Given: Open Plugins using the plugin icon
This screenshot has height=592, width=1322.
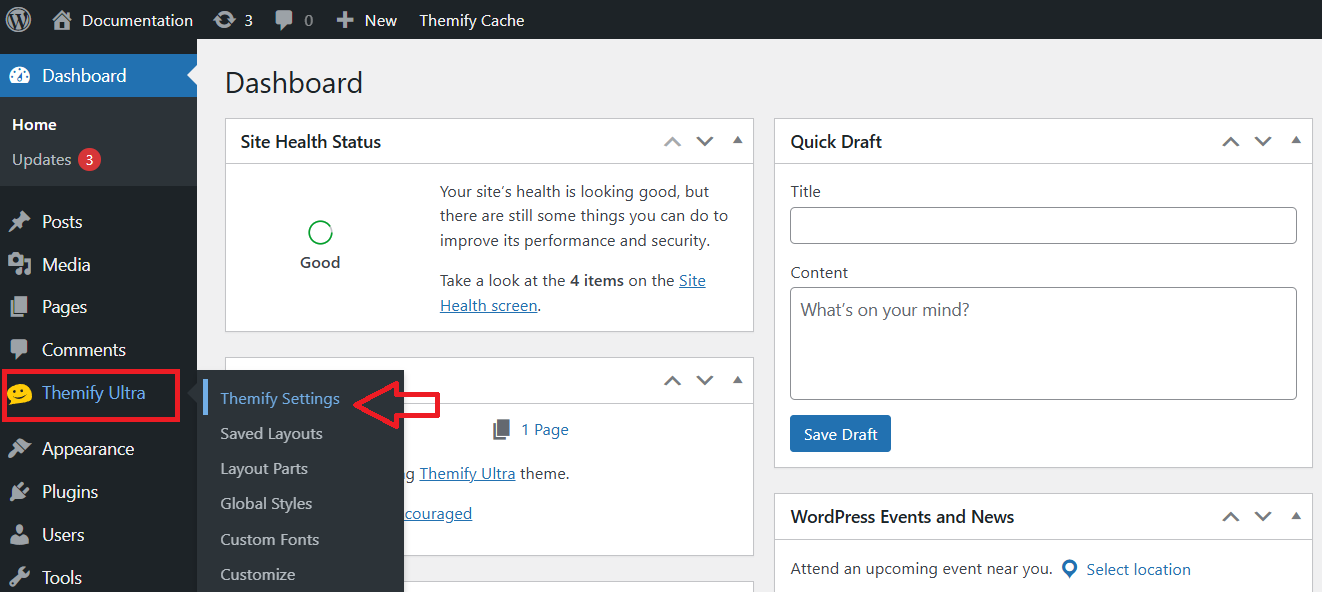Looking at the screenshot, I should click(x=20, y=491).
